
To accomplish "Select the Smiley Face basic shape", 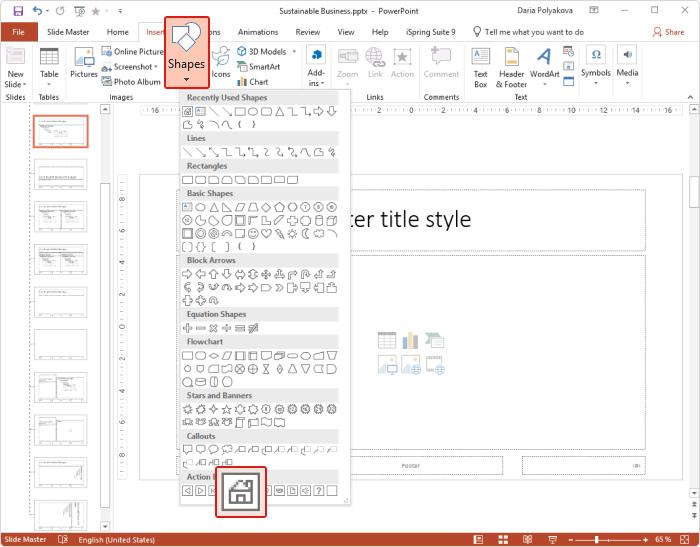I will 253,233.
